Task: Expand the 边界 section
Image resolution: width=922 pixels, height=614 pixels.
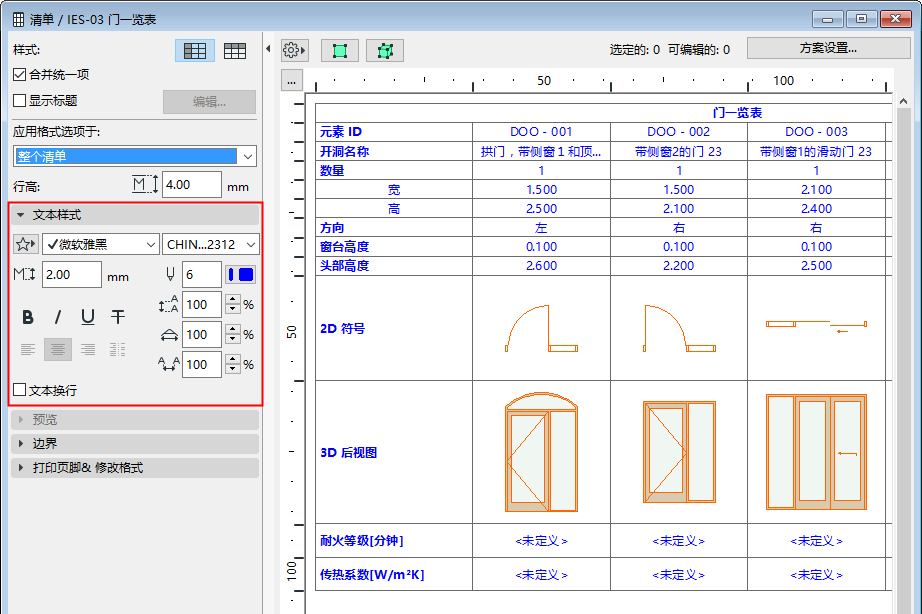Action: click(x=135, y=443)
